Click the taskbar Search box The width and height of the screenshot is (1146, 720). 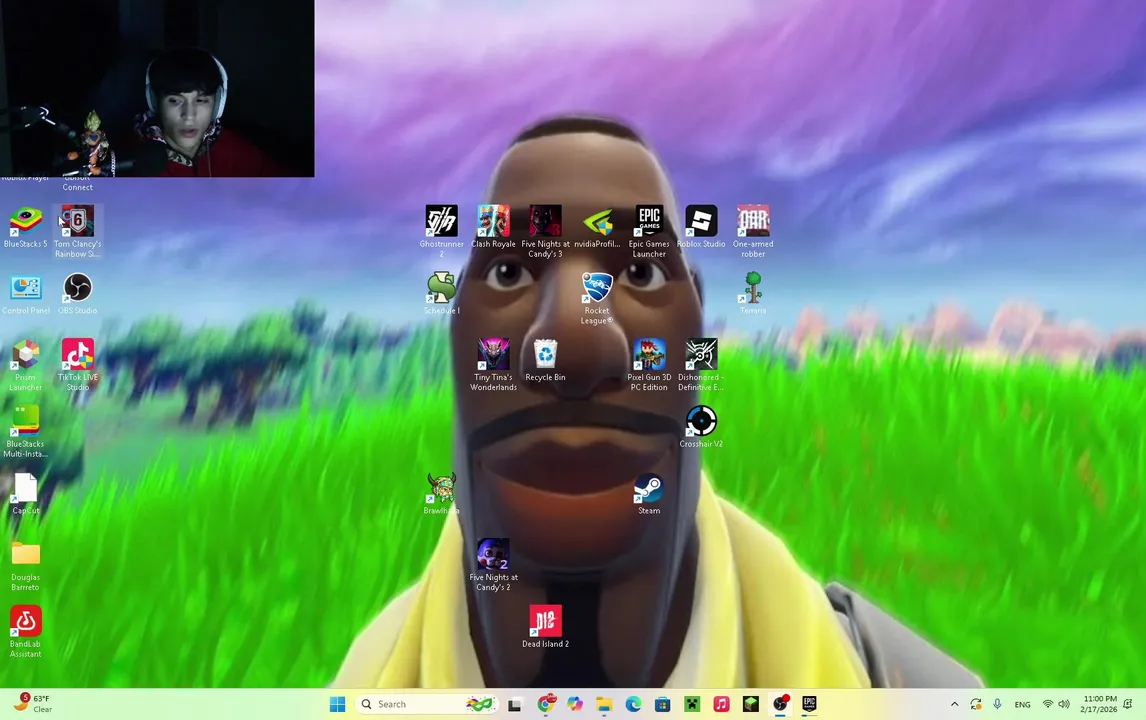427,704
